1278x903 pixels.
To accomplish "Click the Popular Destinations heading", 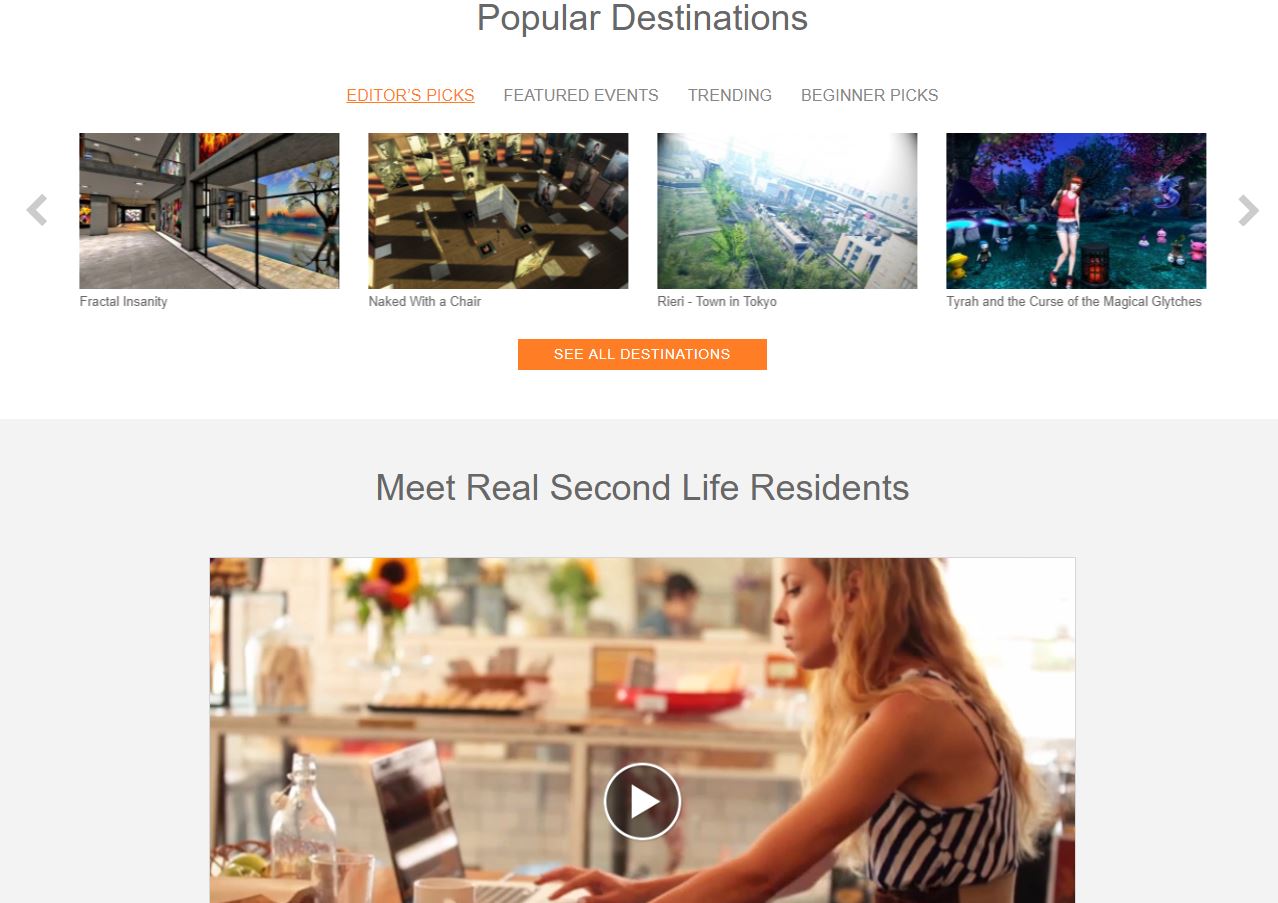I will (642, 18).
